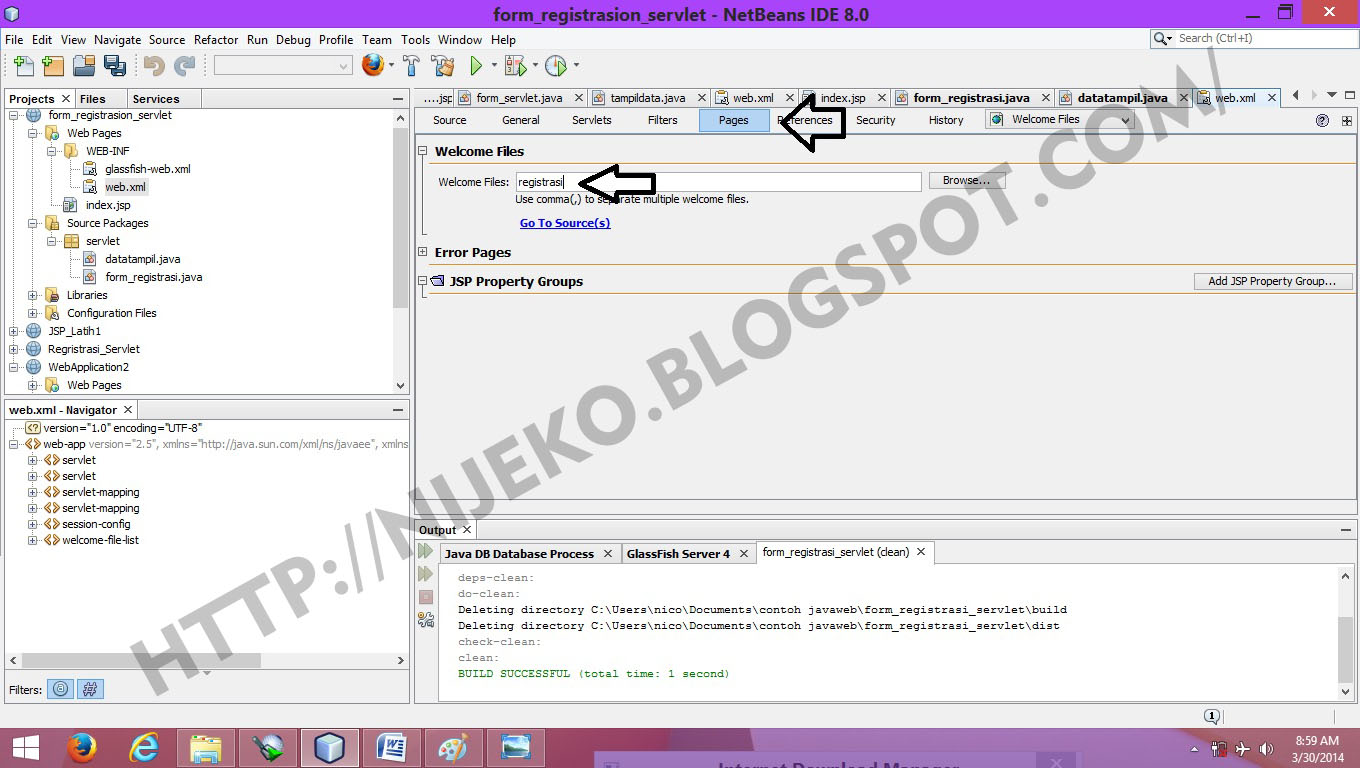This screenshot has height=768, width=1360.
Task: Close the Java DB Database Process tab
Action: [x=607, y=553]
